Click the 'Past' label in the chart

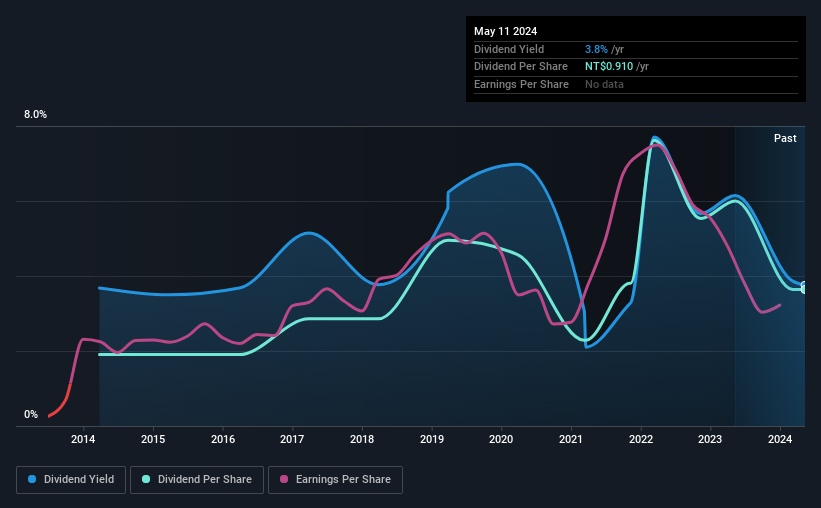[785, 138]
